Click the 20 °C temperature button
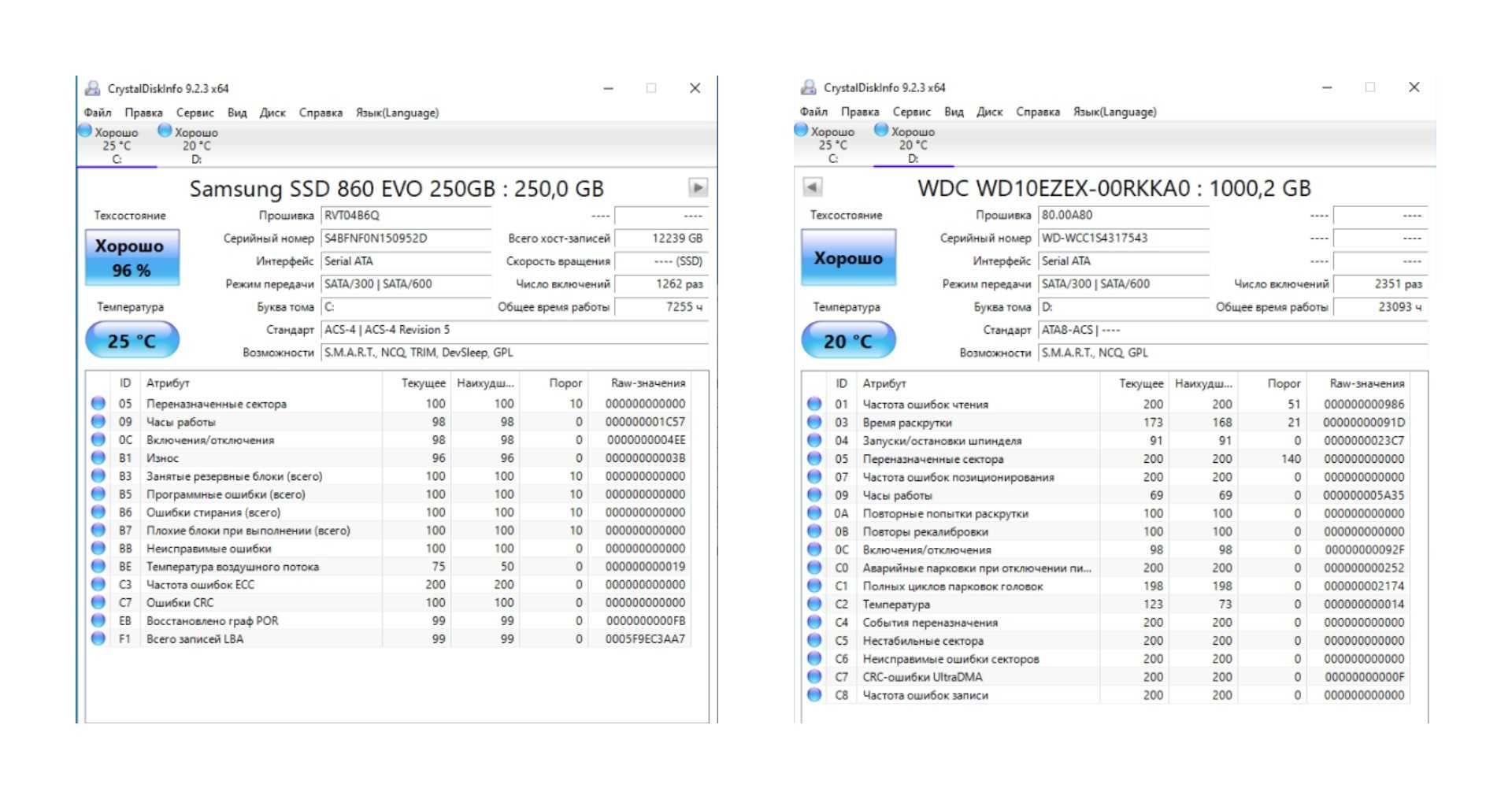 click(x=848, y=341)
